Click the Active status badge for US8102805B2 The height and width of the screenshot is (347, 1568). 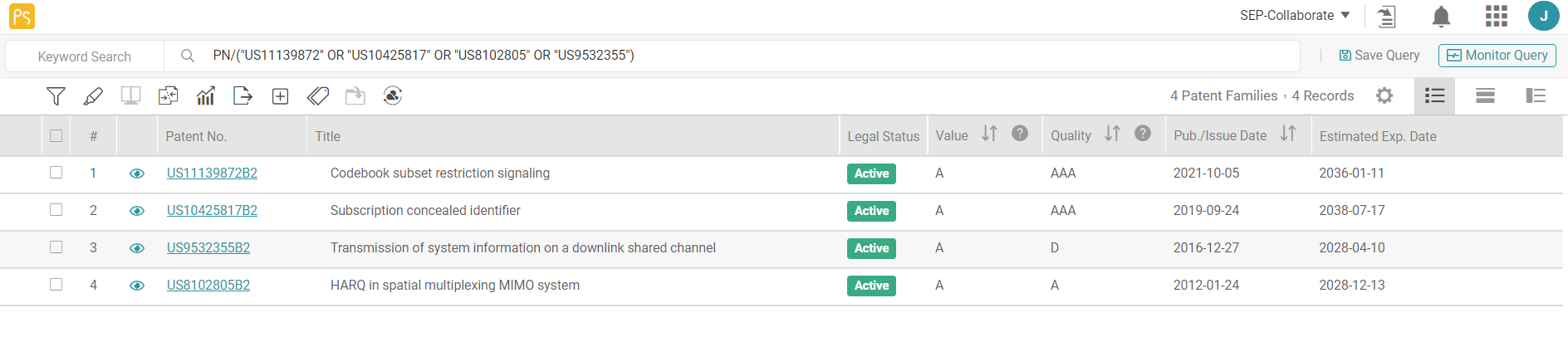pos(871,286)
